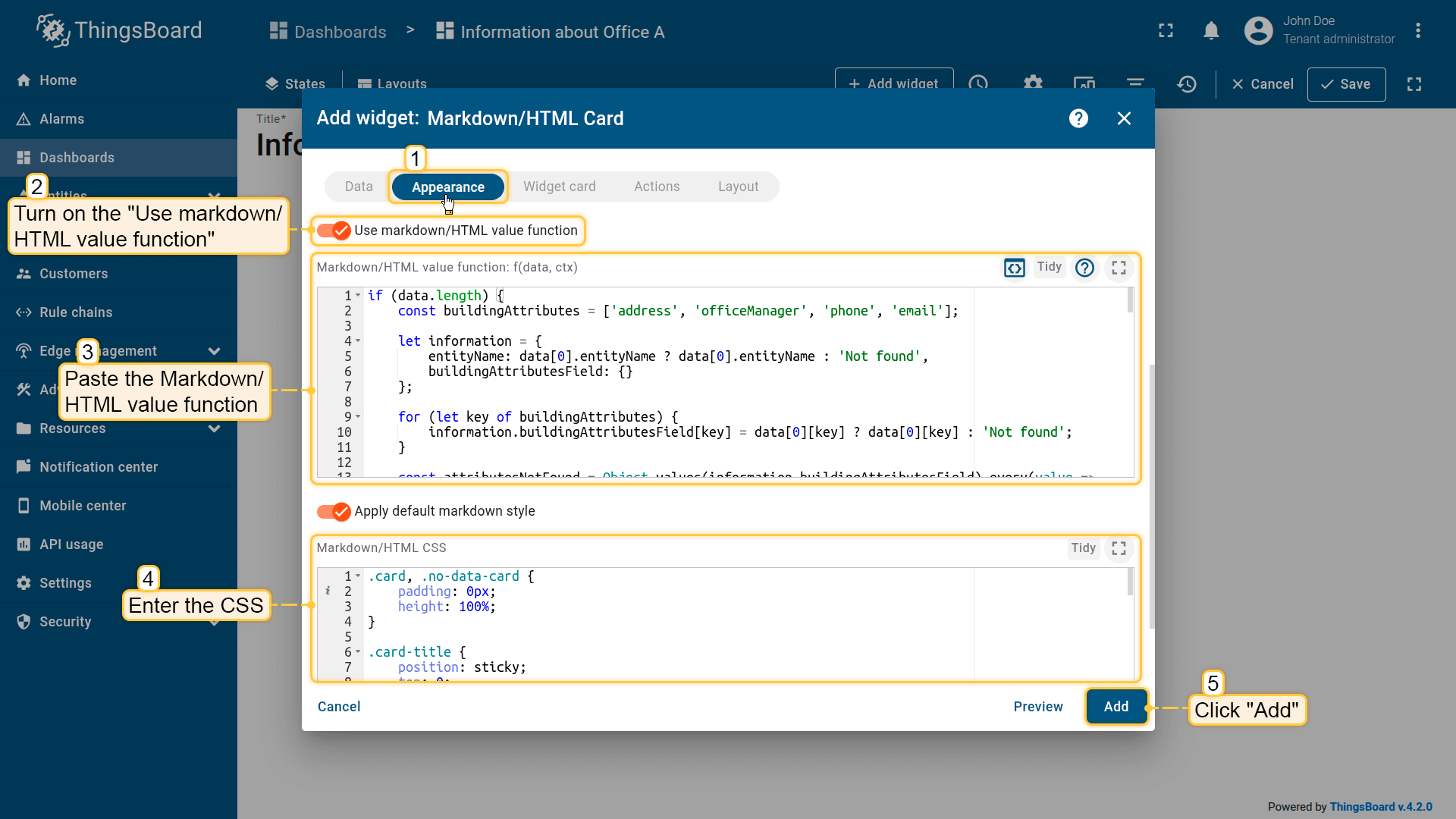Switch to the Widget card tab

[x=559, y=187]
